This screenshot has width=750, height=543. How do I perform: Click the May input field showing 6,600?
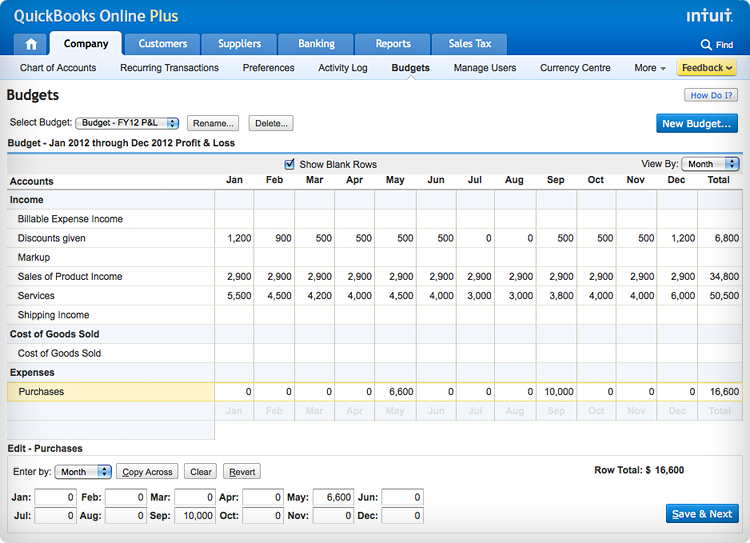[x=333, y=497]
